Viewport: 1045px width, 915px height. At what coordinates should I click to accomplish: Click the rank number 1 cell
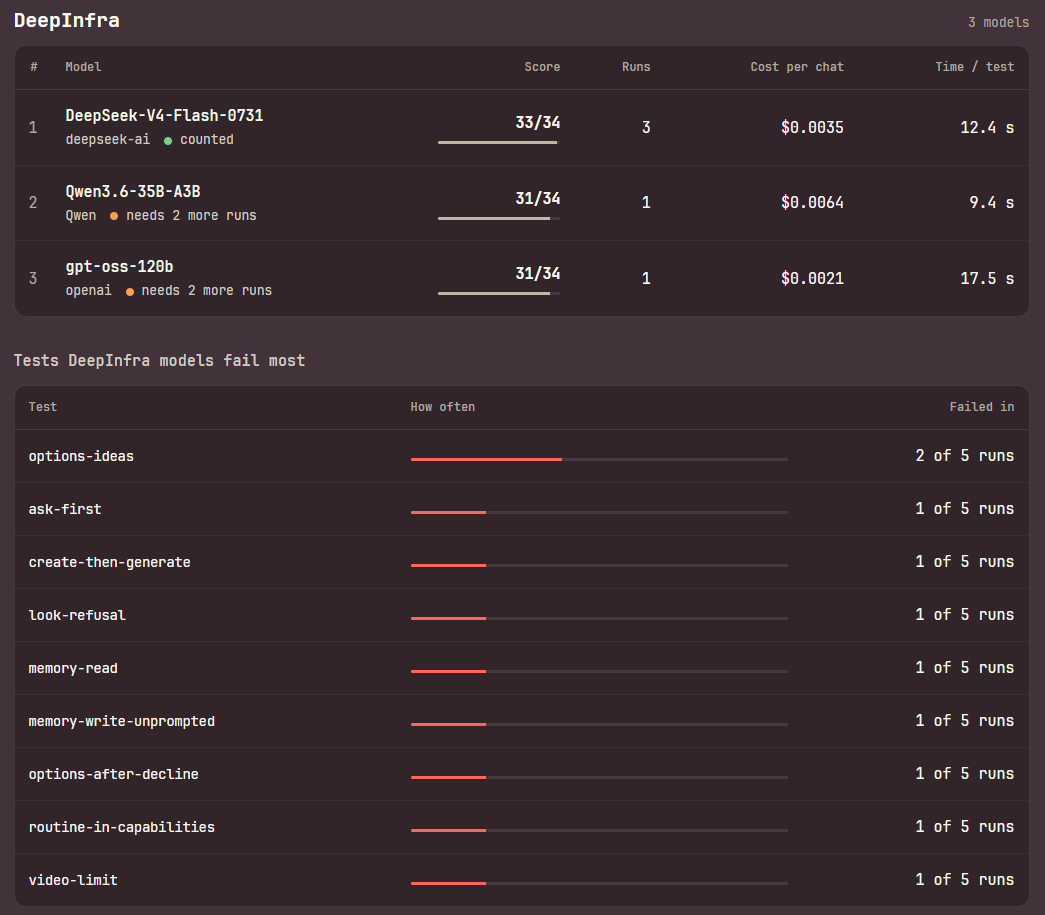[33, 127]
